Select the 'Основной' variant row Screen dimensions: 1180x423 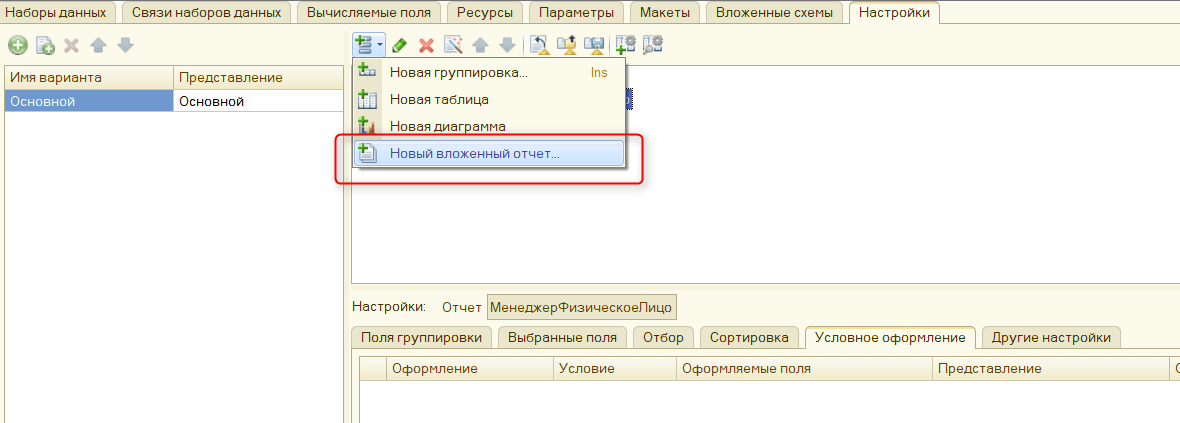pos(88,101)
